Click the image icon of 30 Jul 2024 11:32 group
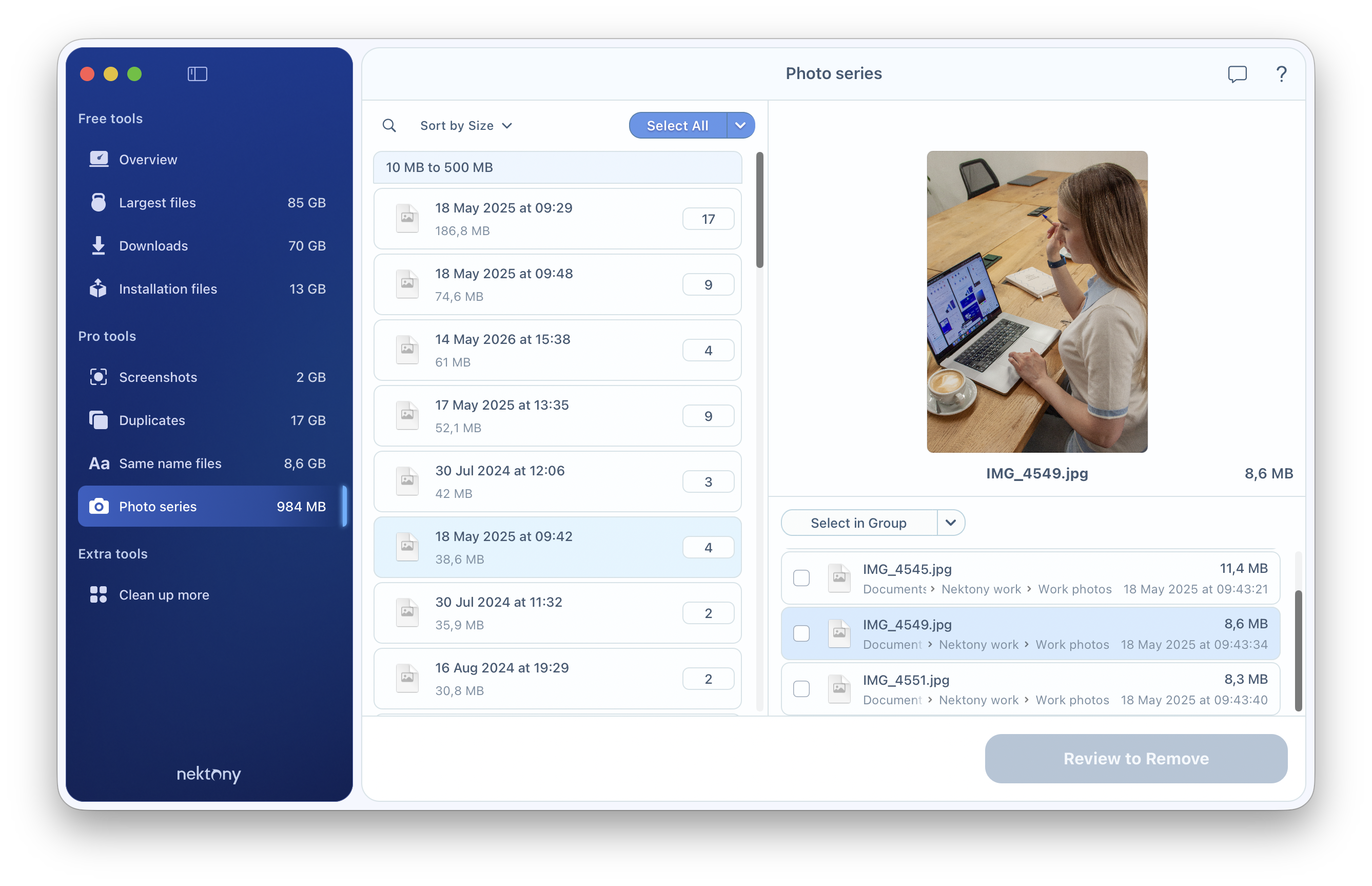The image size is (1372, 886). (x=407, y=613)
